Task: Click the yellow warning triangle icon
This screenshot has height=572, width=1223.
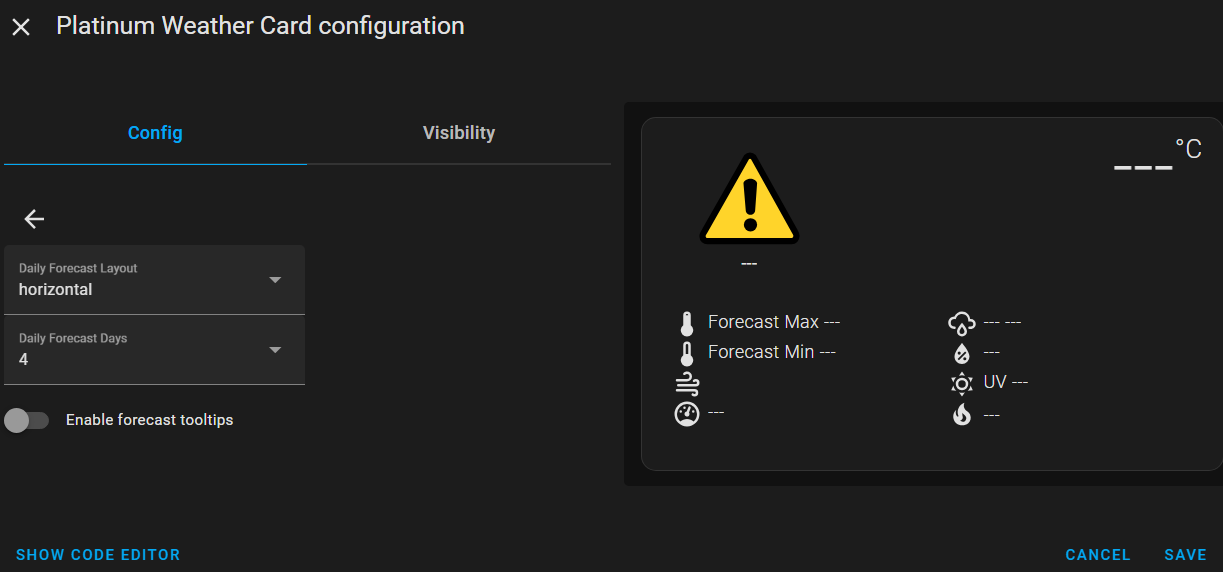Action: pos(749,199)
